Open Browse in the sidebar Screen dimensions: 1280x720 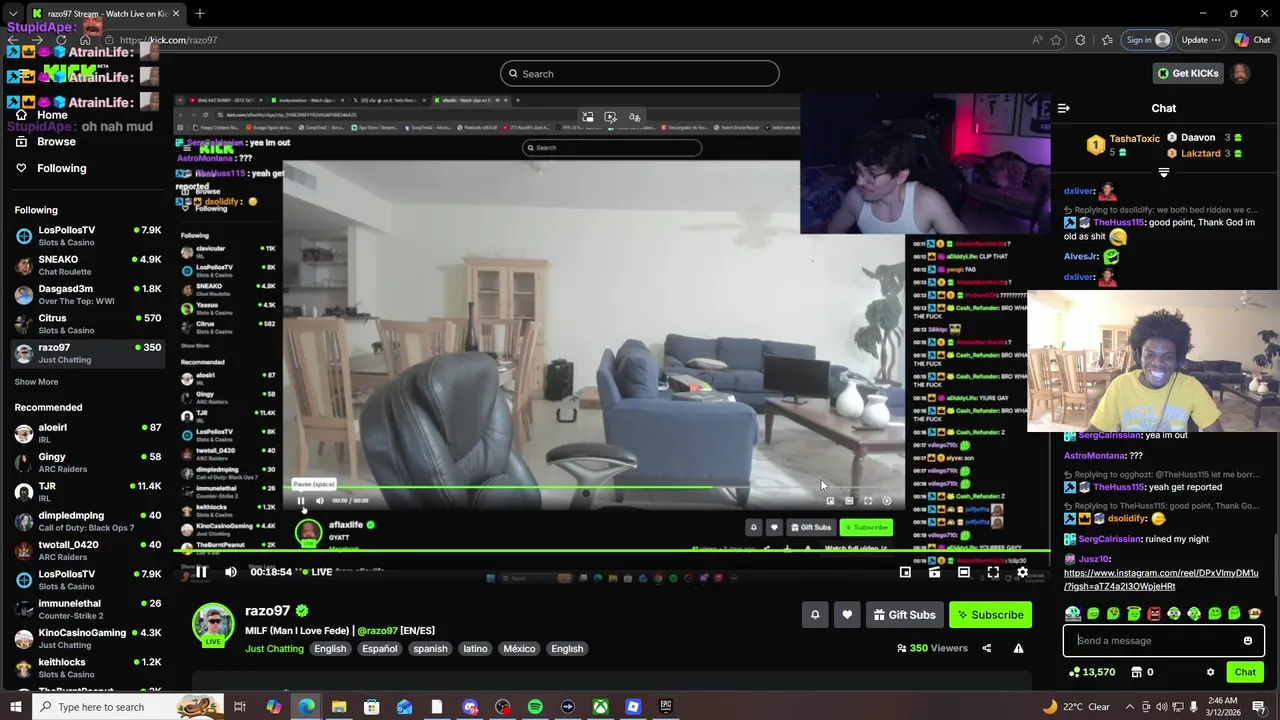pyautogui.click(x=56, y=142)
